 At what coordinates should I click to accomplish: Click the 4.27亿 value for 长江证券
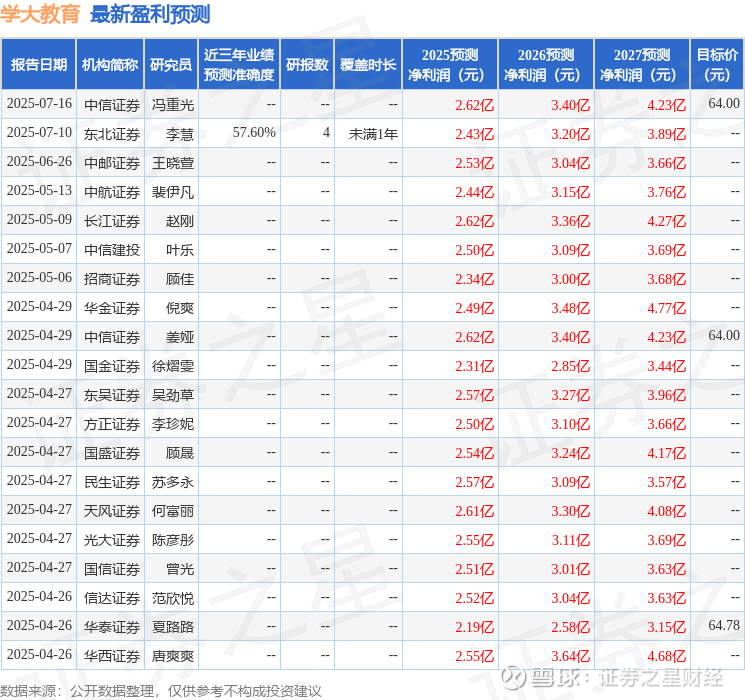pyautogui.click(x=667, y=221)
